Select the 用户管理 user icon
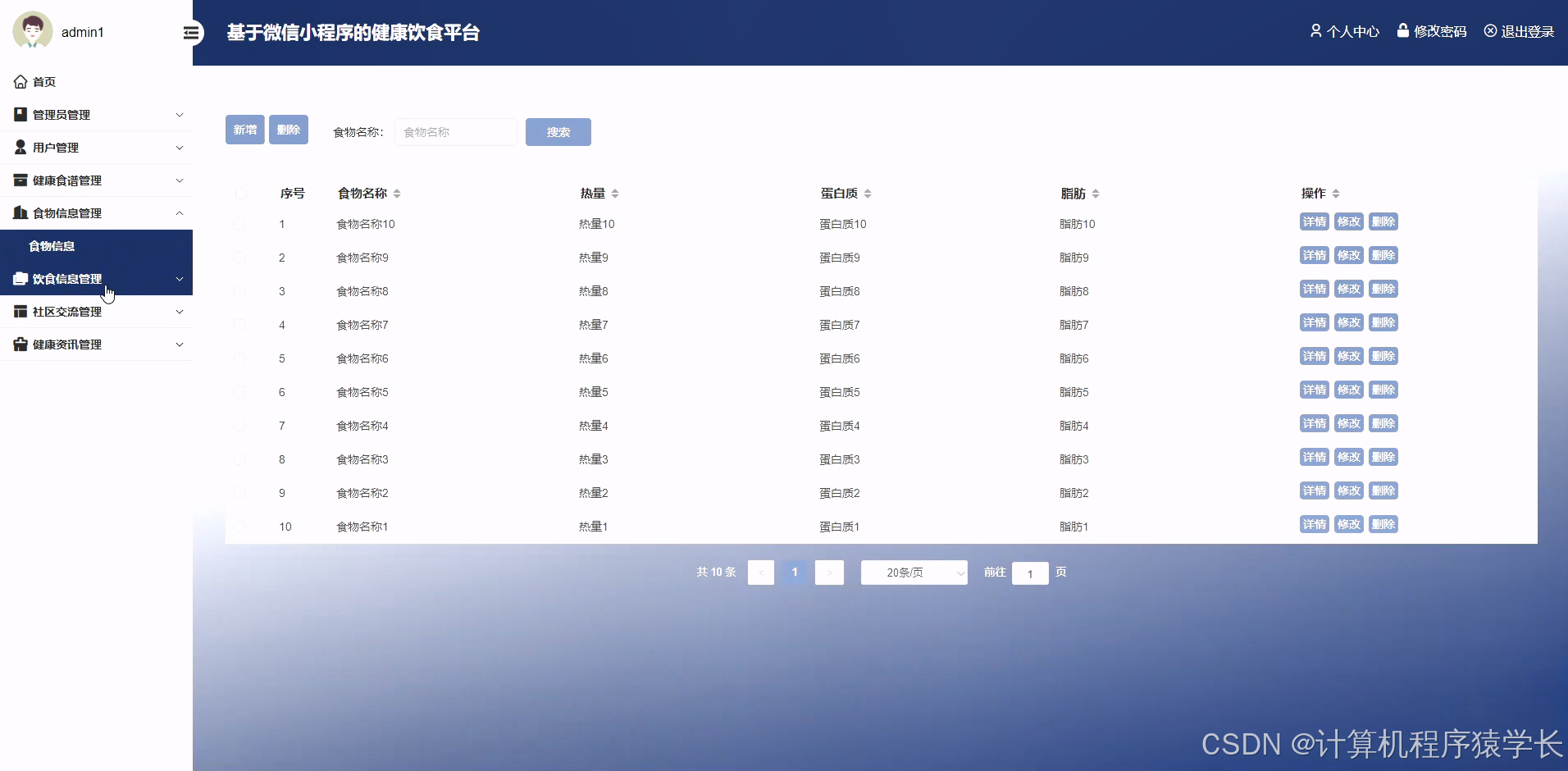 pos(20,147)
